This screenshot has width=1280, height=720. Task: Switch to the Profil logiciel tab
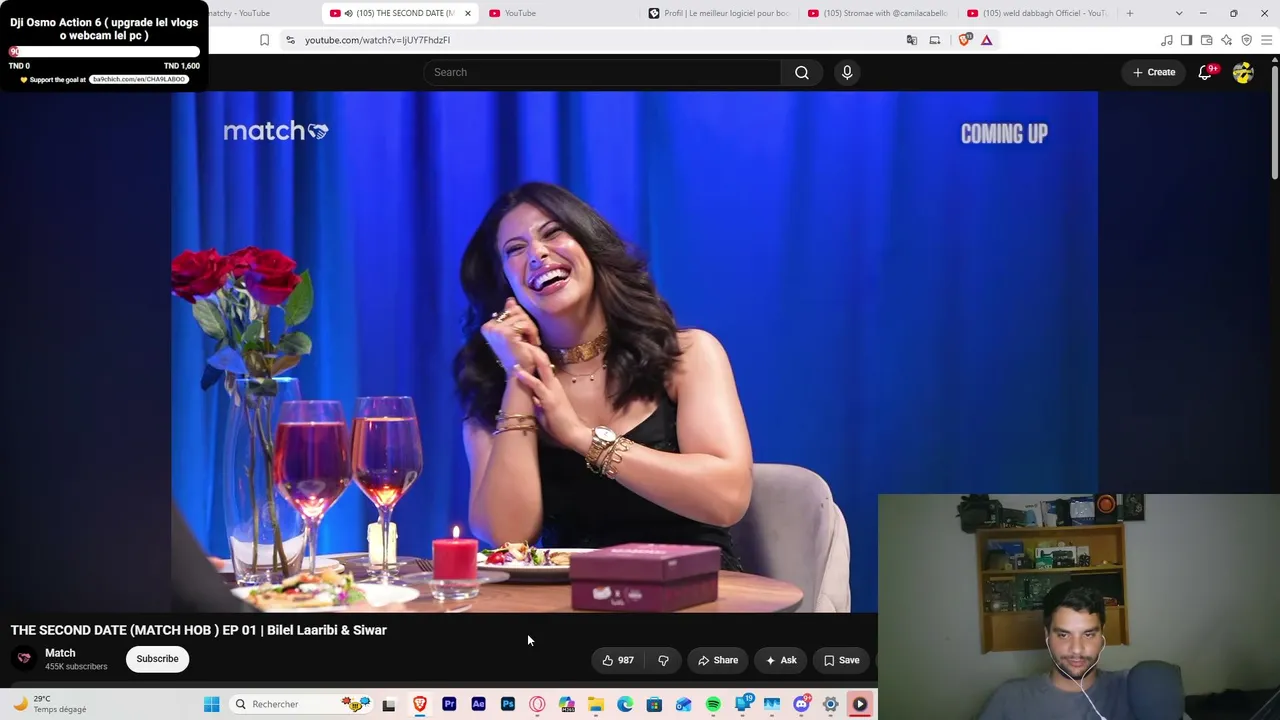point(720,13)
